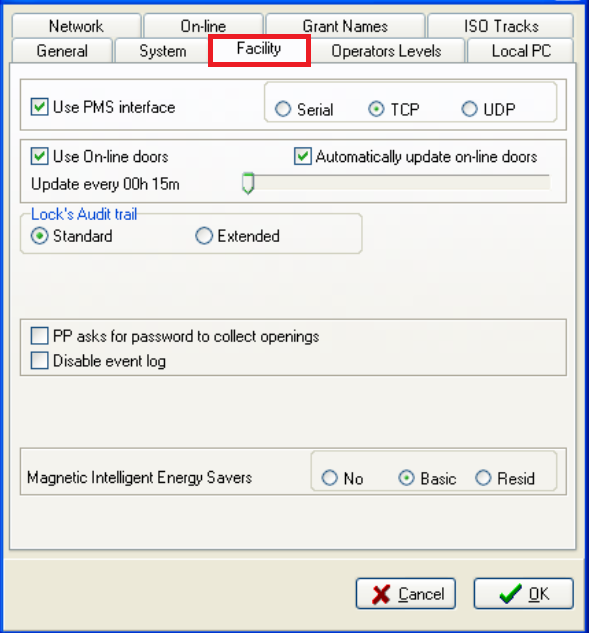This screenshot has height=633, width=589.
Task: Click the Update every 00h 15m label
Action: [x=105, y=184]
